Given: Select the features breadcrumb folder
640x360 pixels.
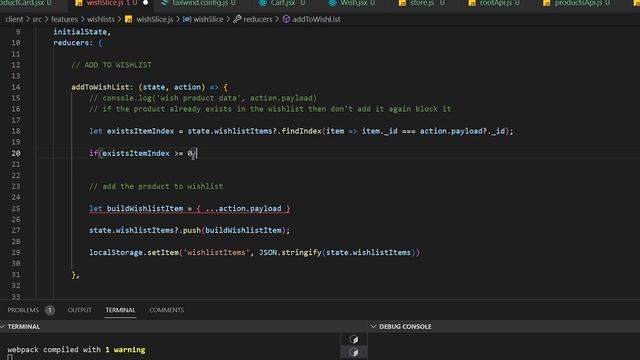Looking at the screenshot, I should pyautogui.click(x=64, y=19).
